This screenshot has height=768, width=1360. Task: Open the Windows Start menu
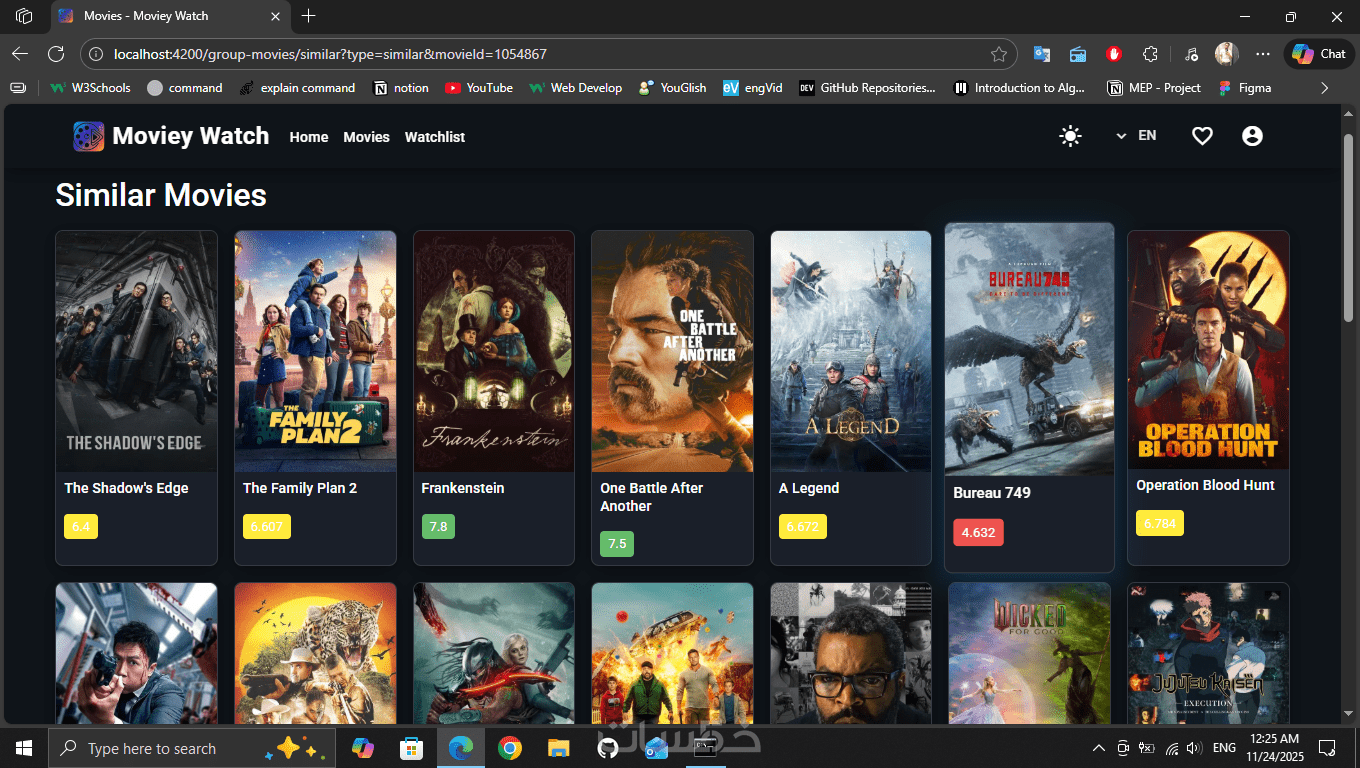[x=24, y=748]
